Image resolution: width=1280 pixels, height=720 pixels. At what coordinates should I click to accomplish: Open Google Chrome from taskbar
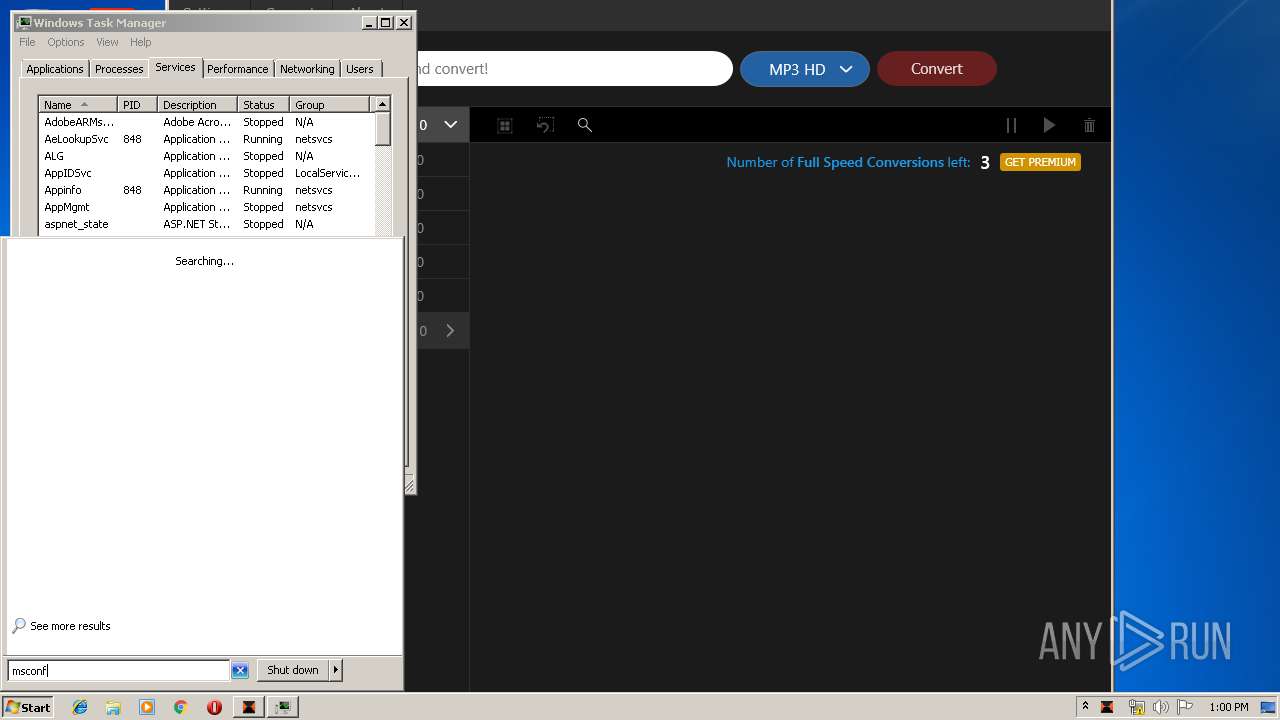(x=181, y=707)
